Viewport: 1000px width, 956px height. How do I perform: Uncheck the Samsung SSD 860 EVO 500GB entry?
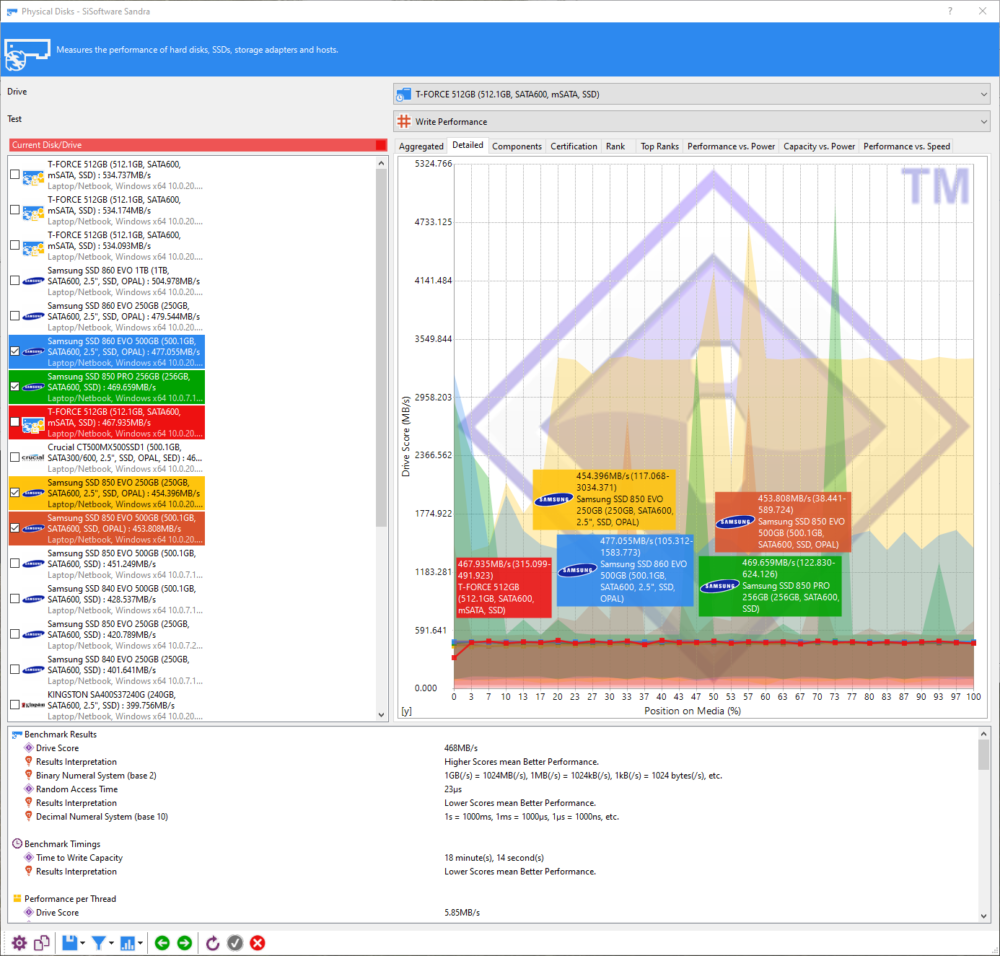(x=15, y=351)
